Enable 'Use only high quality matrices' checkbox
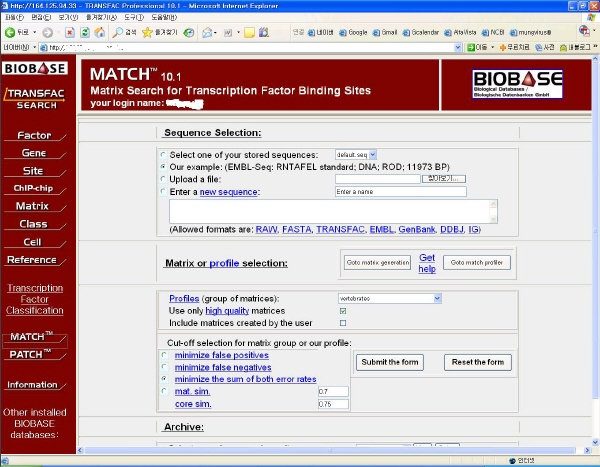The height and width of the screenshot is (467, 600). coord(343,311)
